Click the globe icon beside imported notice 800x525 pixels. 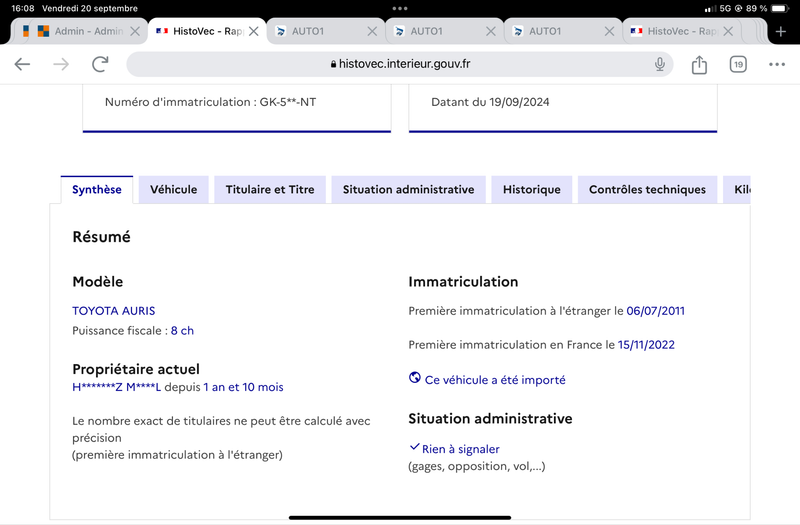click(x=415, y=378)
